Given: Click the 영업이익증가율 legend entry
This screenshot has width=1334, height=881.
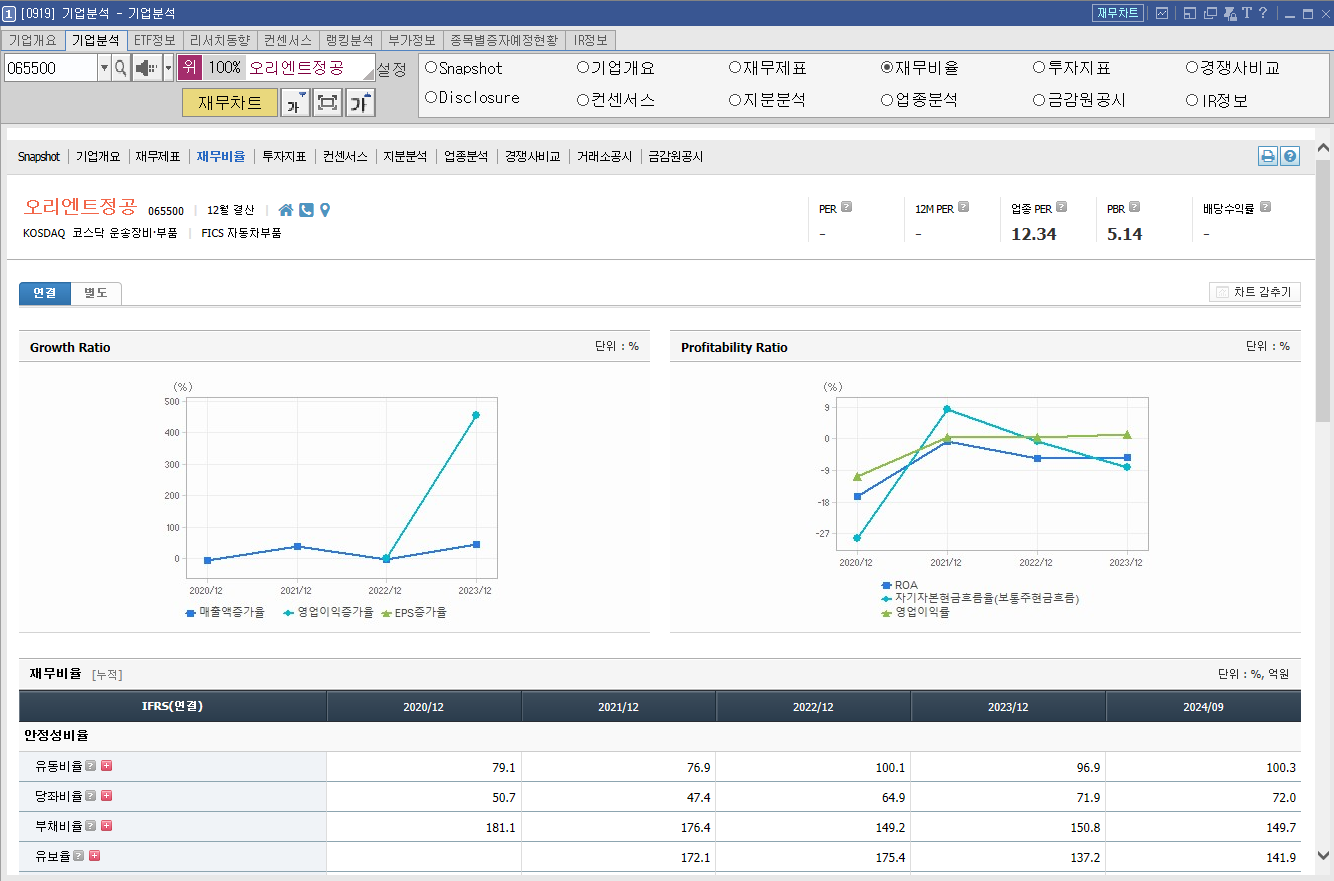Looking at the screenshot, I should (328, 612).
